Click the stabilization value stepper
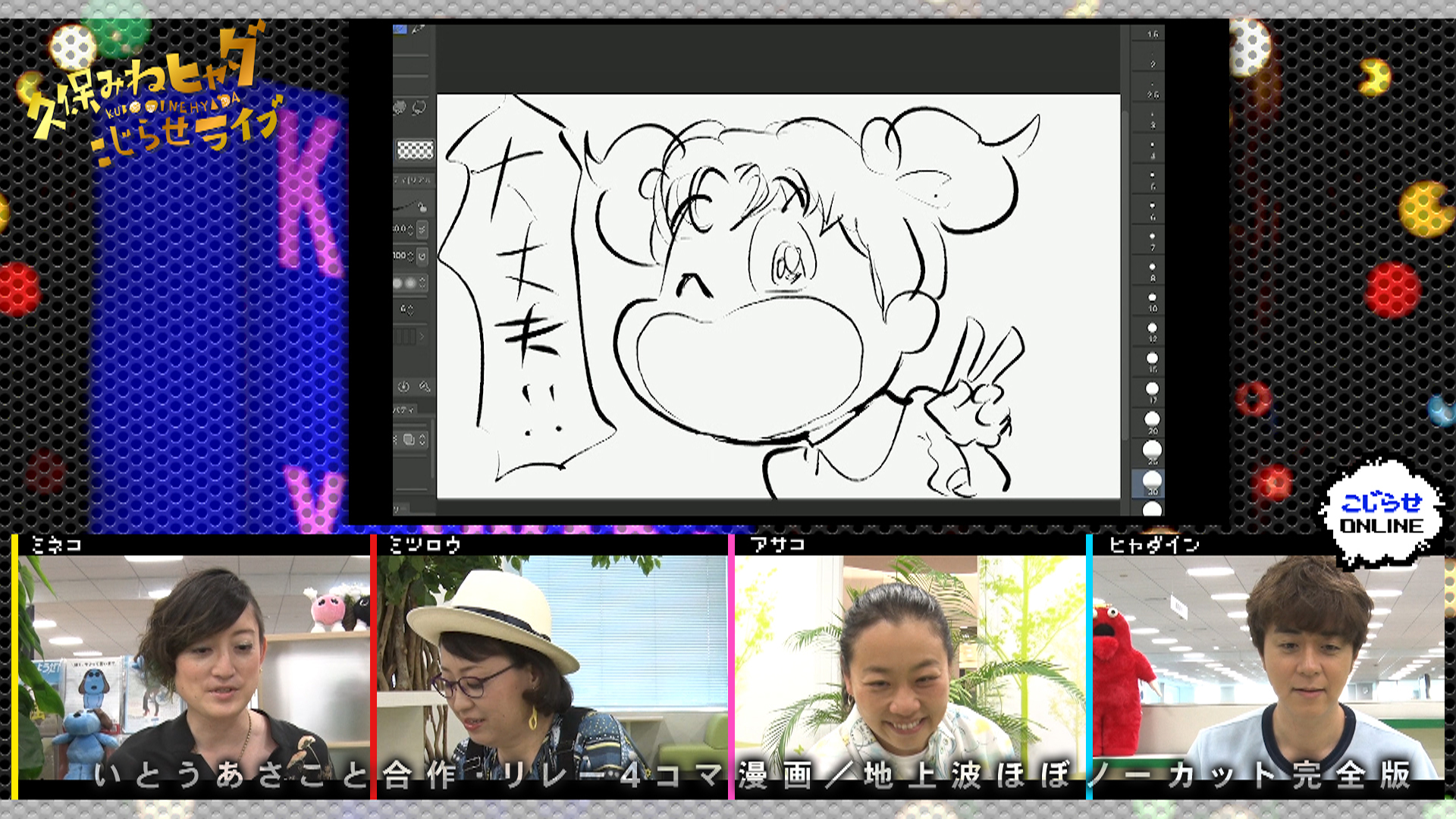Viewport: 1456px width, 819px height. pos(410,309)
